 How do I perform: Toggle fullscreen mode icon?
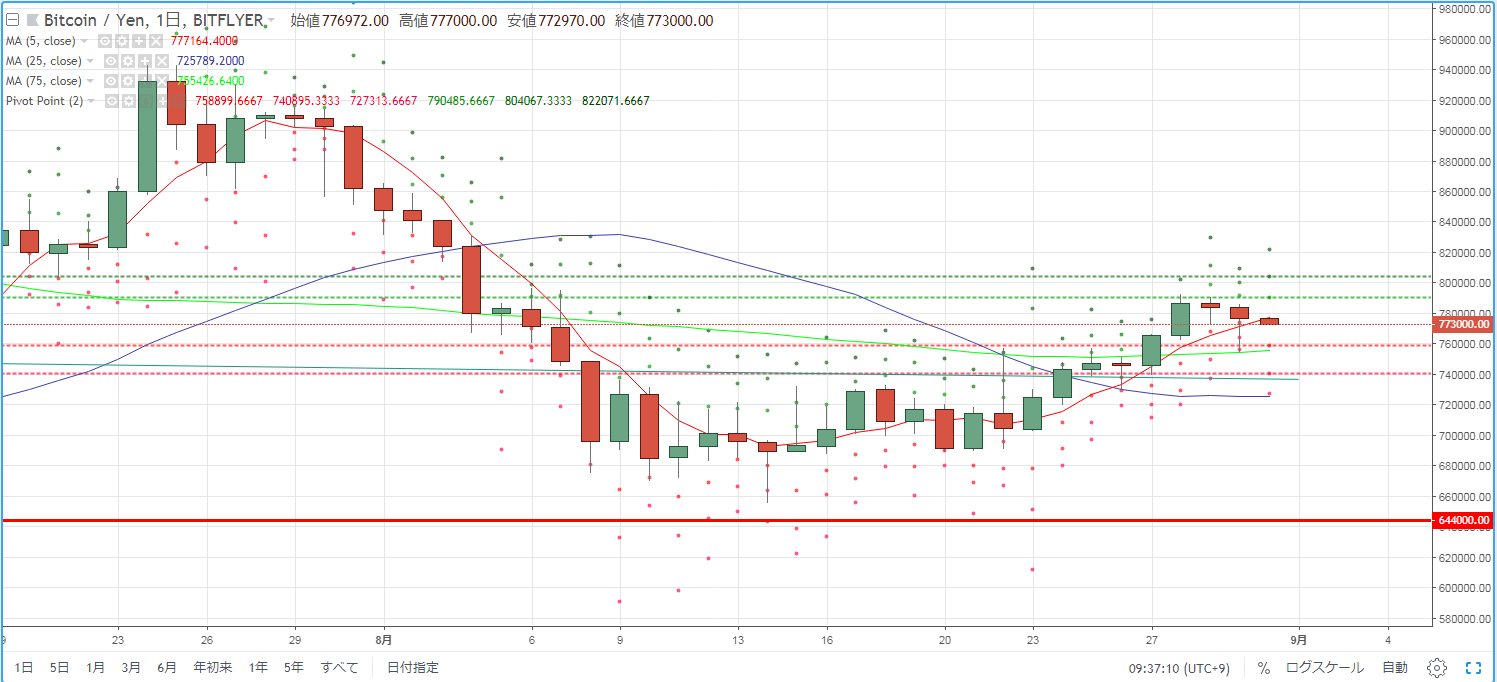coord(1473,667)
